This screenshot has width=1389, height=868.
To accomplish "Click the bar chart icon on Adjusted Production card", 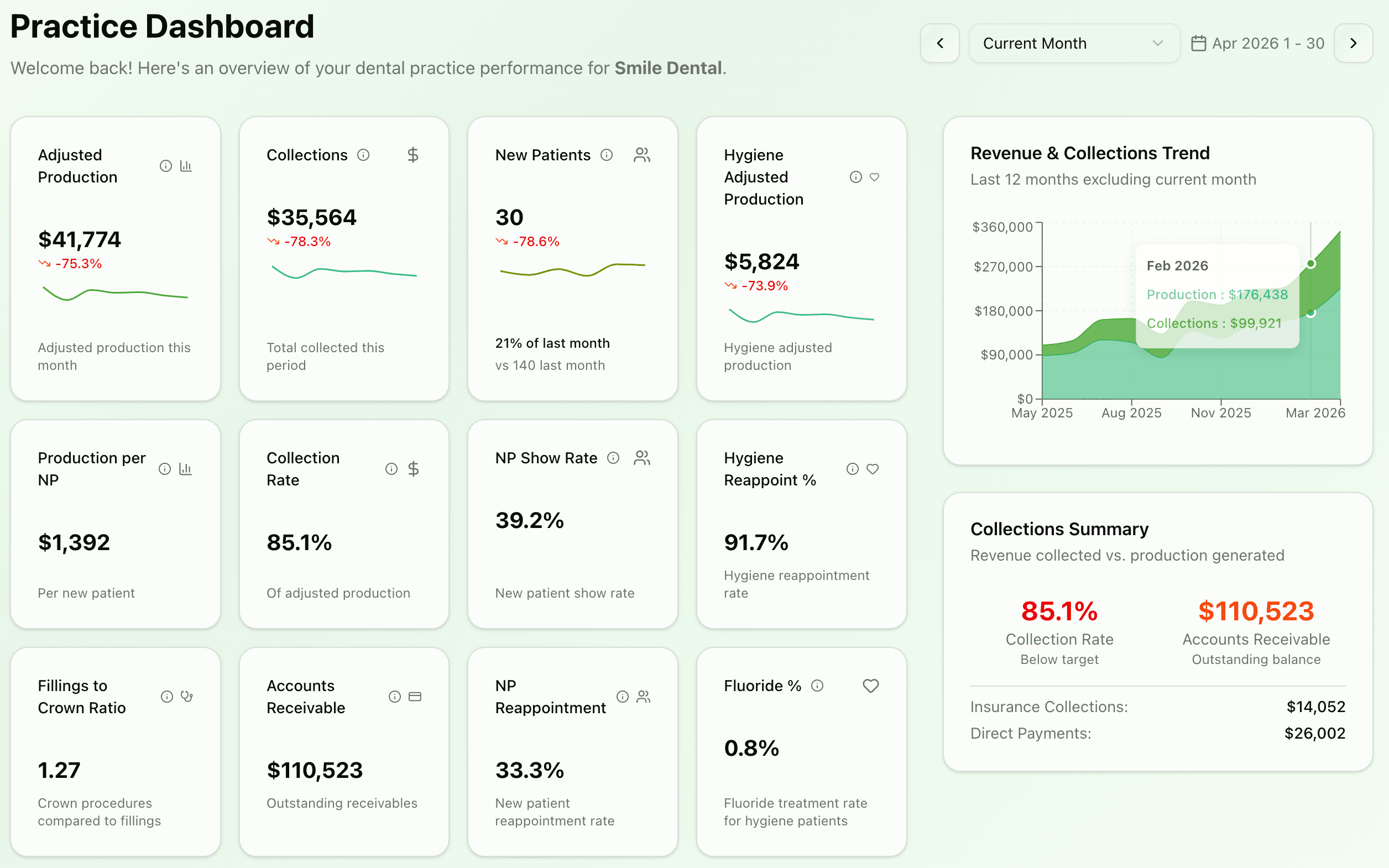I will 185,165.
